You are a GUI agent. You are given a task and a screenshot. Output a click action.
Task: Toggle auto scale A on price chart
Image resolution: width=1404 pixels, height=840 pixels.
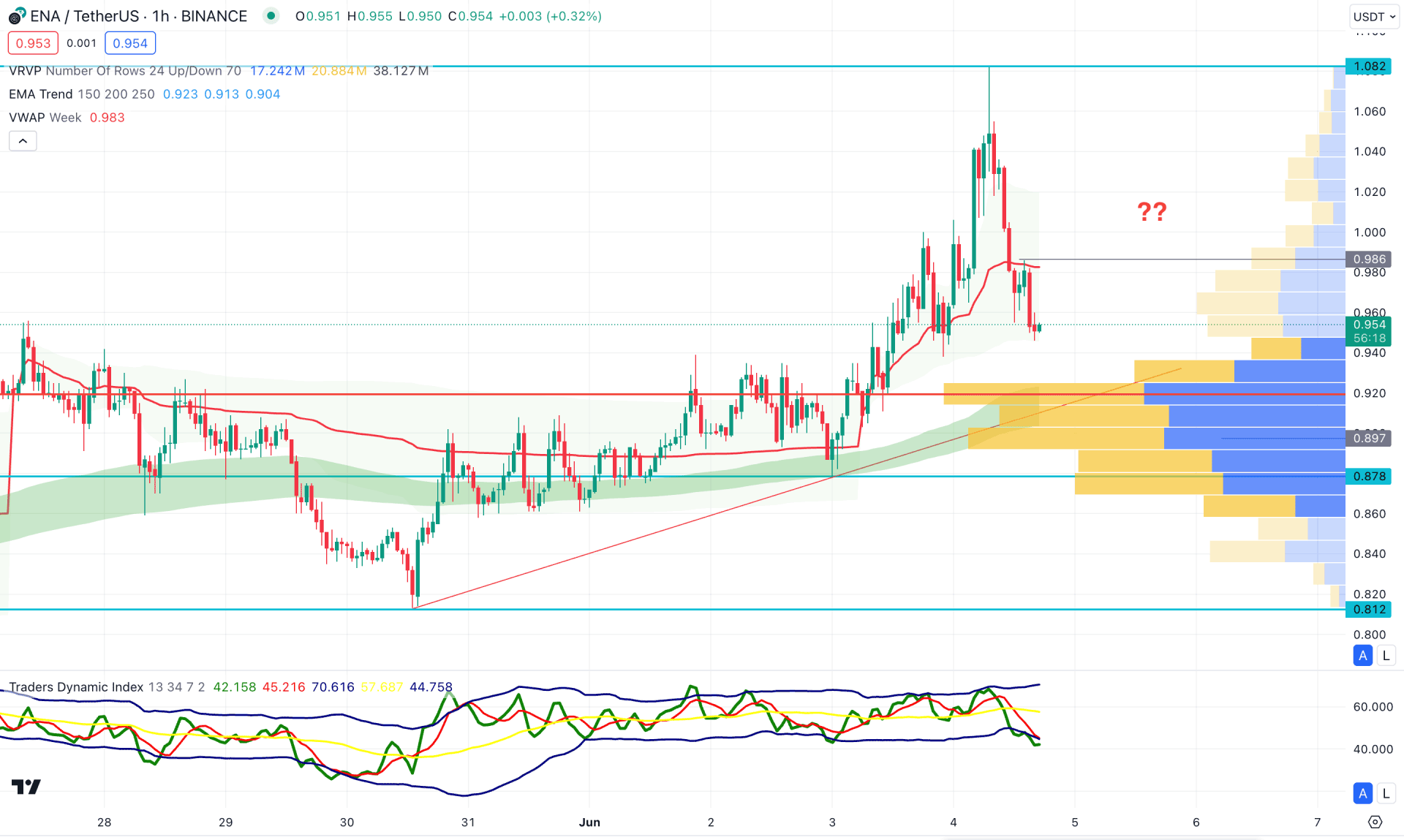1362,656
